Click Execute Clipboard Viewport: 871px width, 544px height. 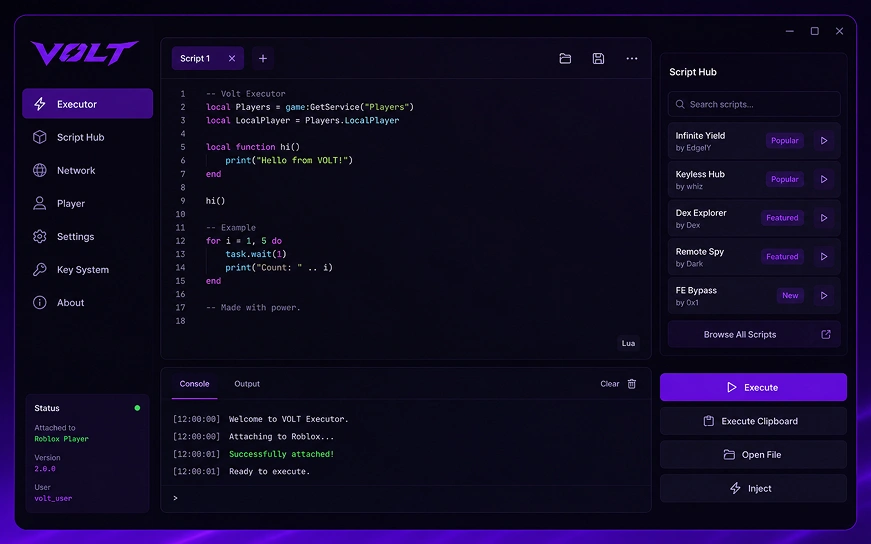point(753,421)
